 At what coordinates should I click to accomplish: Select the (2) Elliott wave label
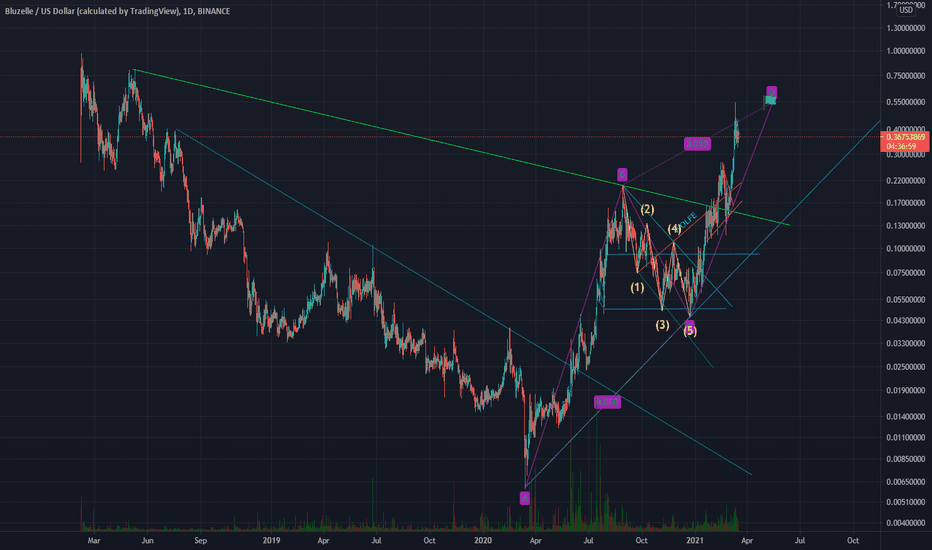point(647,209)
